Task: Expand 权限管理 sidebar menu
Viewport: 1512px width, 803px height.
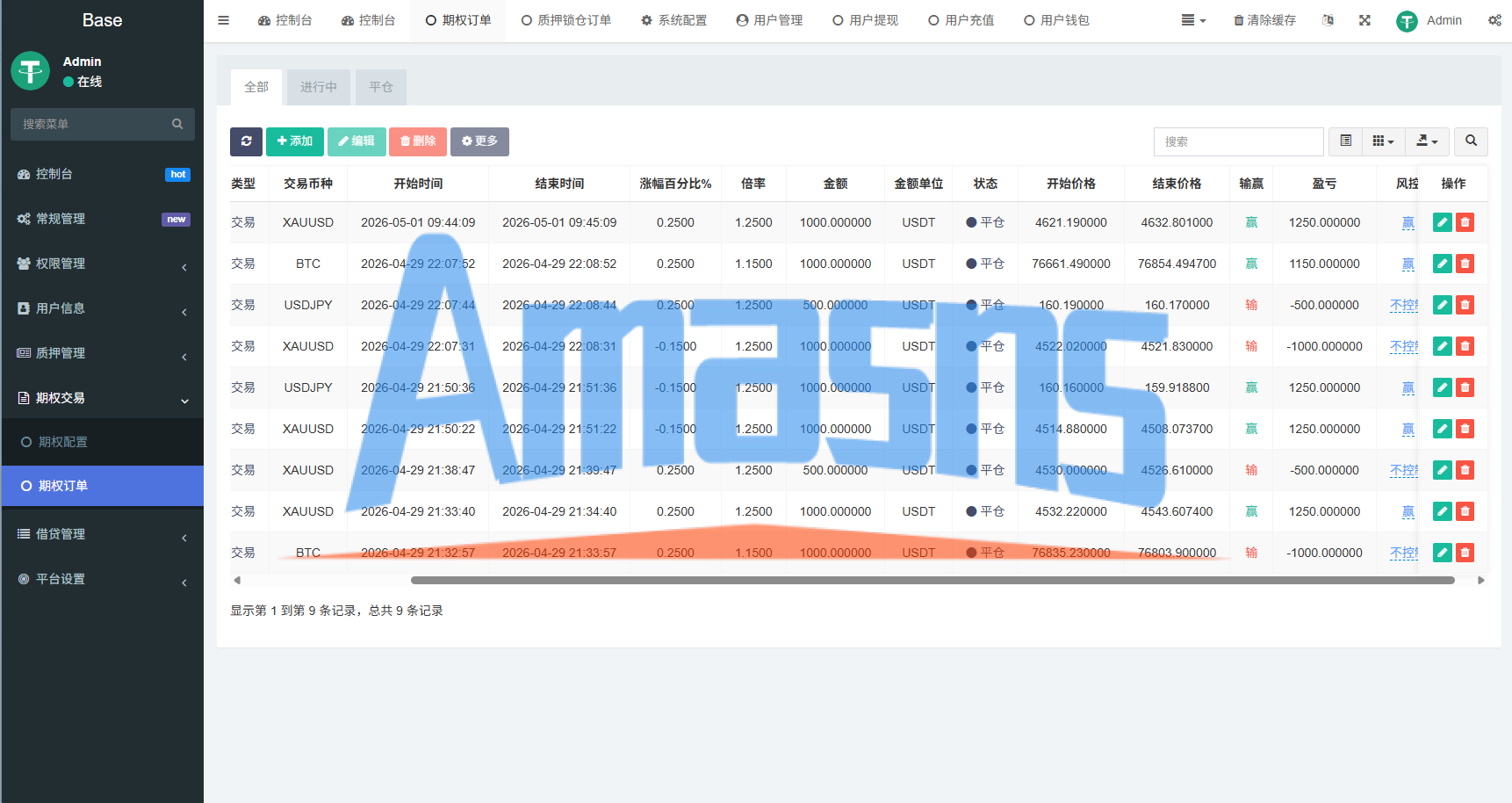Action: click(x=103, y=264)
